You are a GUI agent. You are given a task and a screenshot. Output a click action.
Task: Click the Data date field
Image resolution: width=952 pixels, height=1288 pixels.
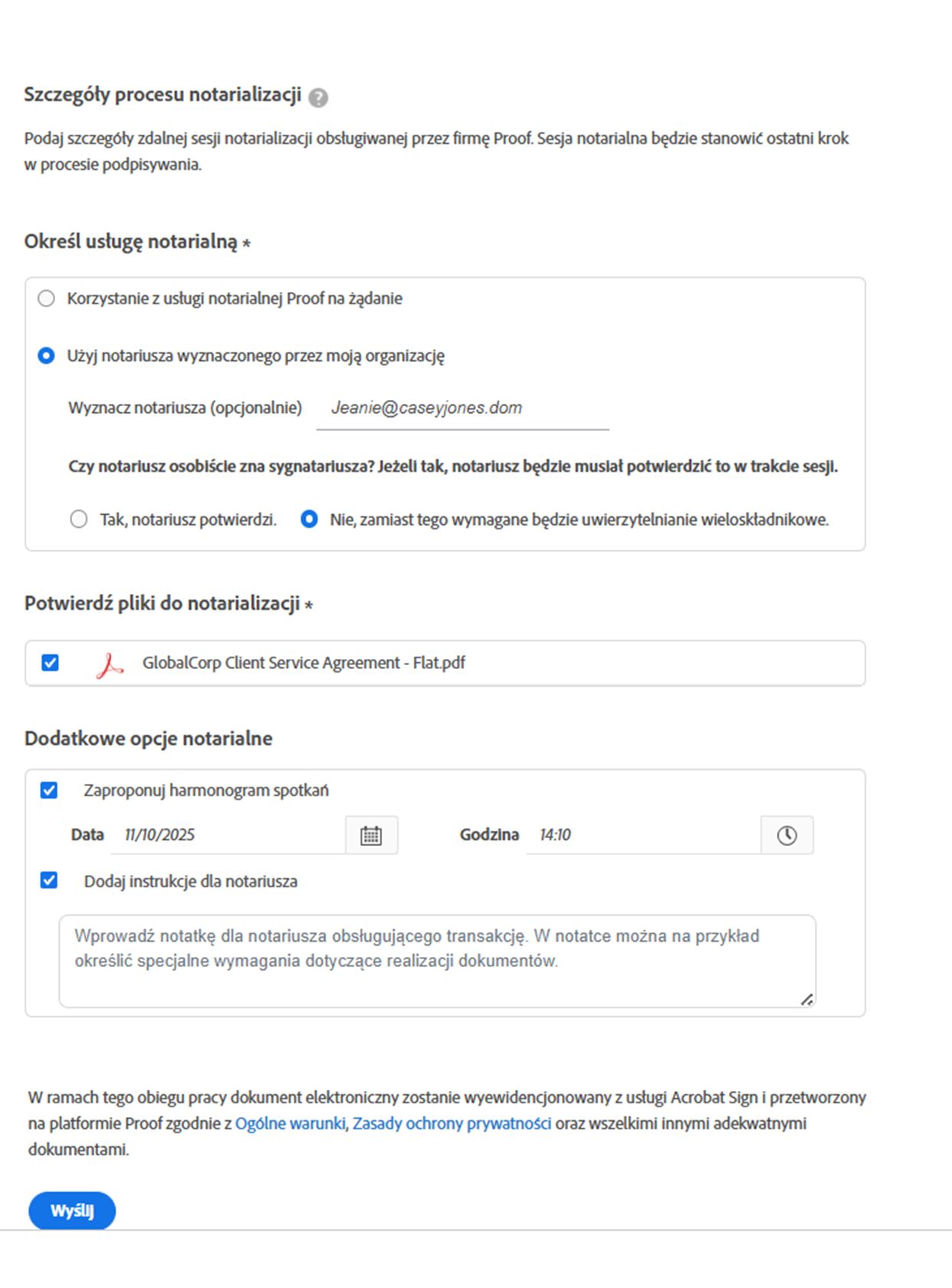228,835
